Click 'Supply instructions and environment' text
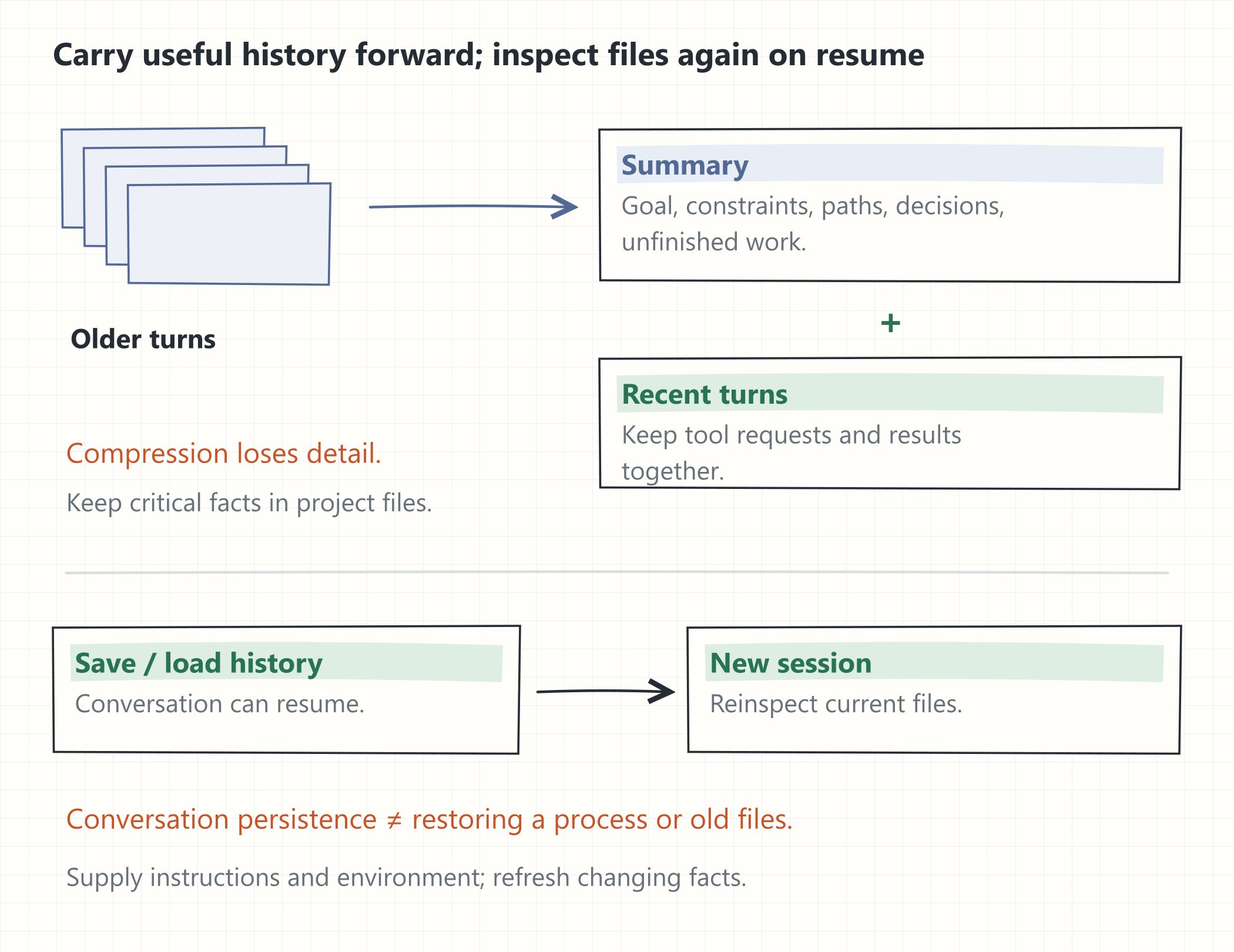Viewport: 1234px width, 952px height. tap(406, 877)
